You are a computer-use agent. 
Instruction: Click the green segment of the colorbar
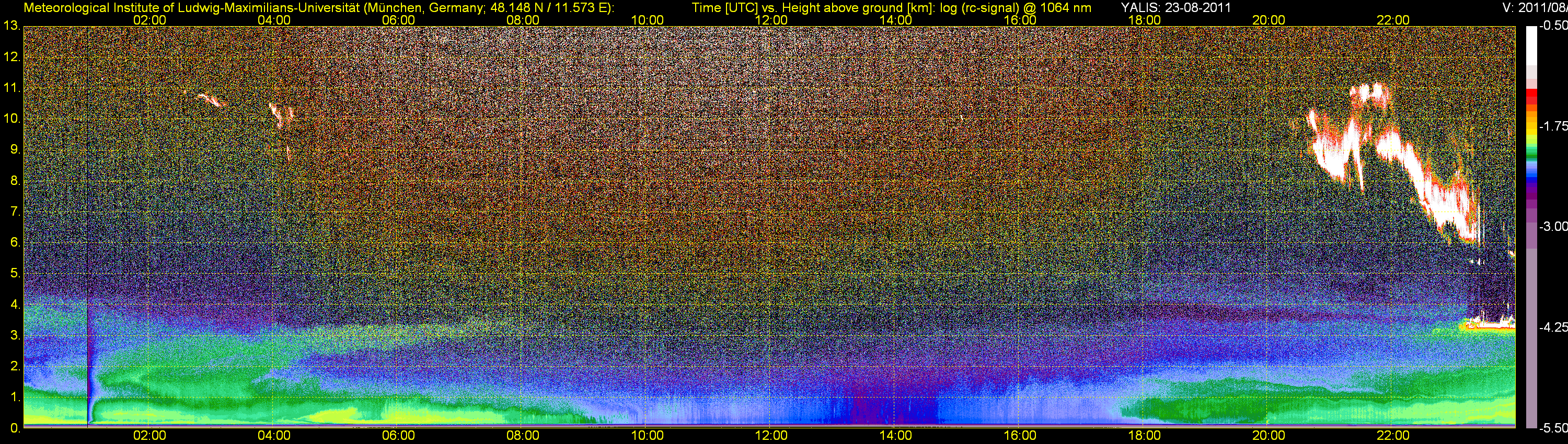pyautogui.click(x=1531, y=152)
